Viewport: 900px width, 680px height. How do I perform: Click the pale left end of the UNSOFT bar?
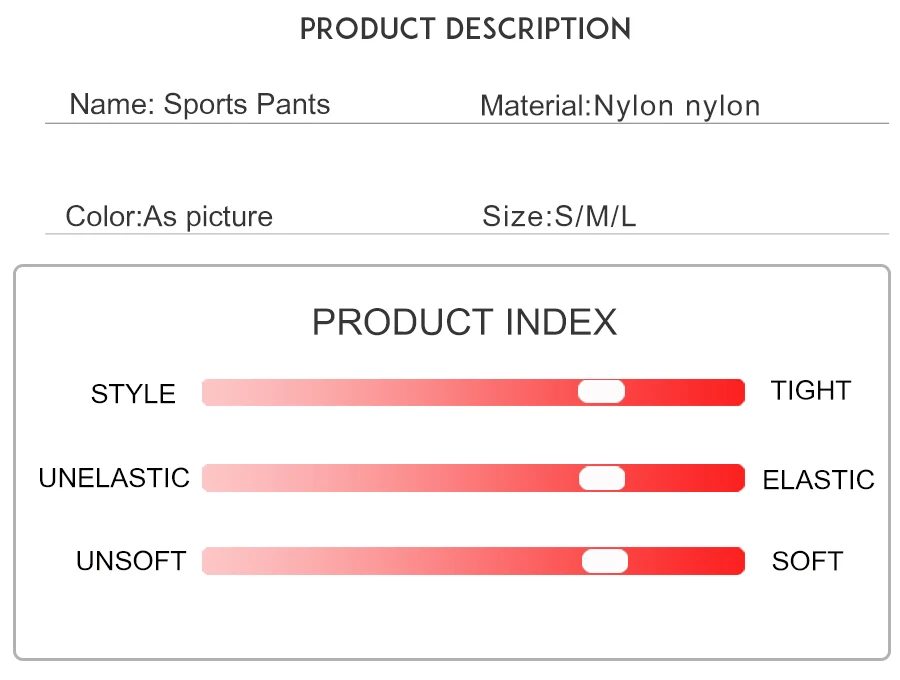click(215, 561)
